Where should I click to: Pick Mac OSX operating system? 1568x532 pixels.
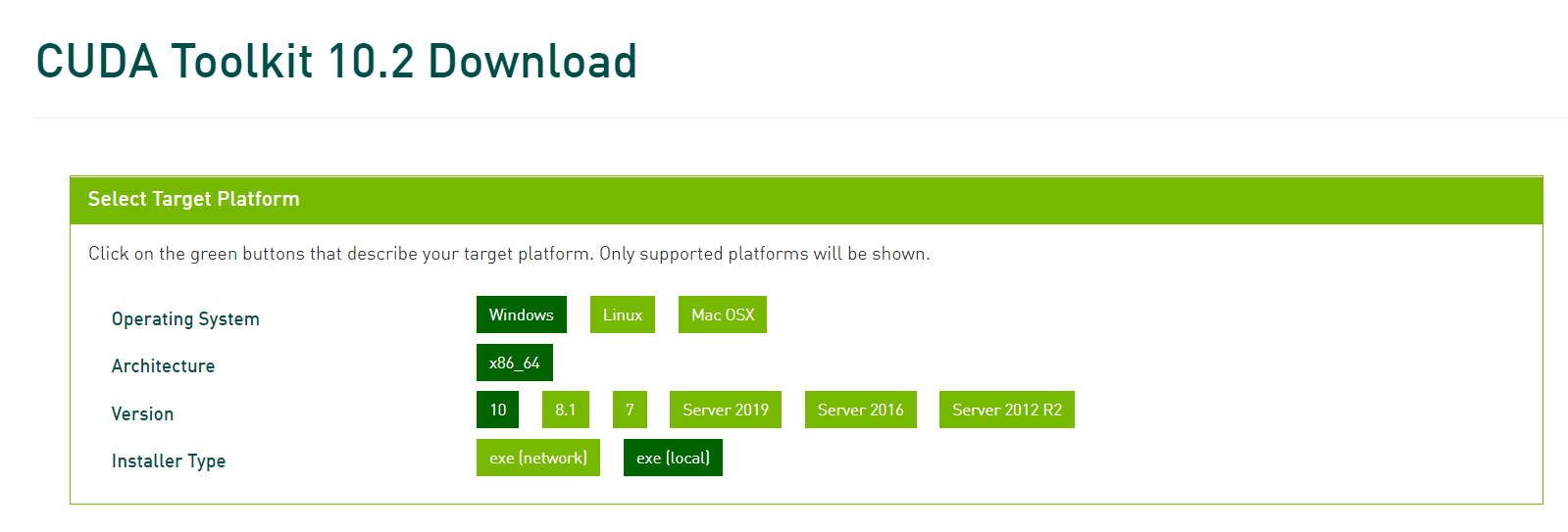(x=723, y=314)
